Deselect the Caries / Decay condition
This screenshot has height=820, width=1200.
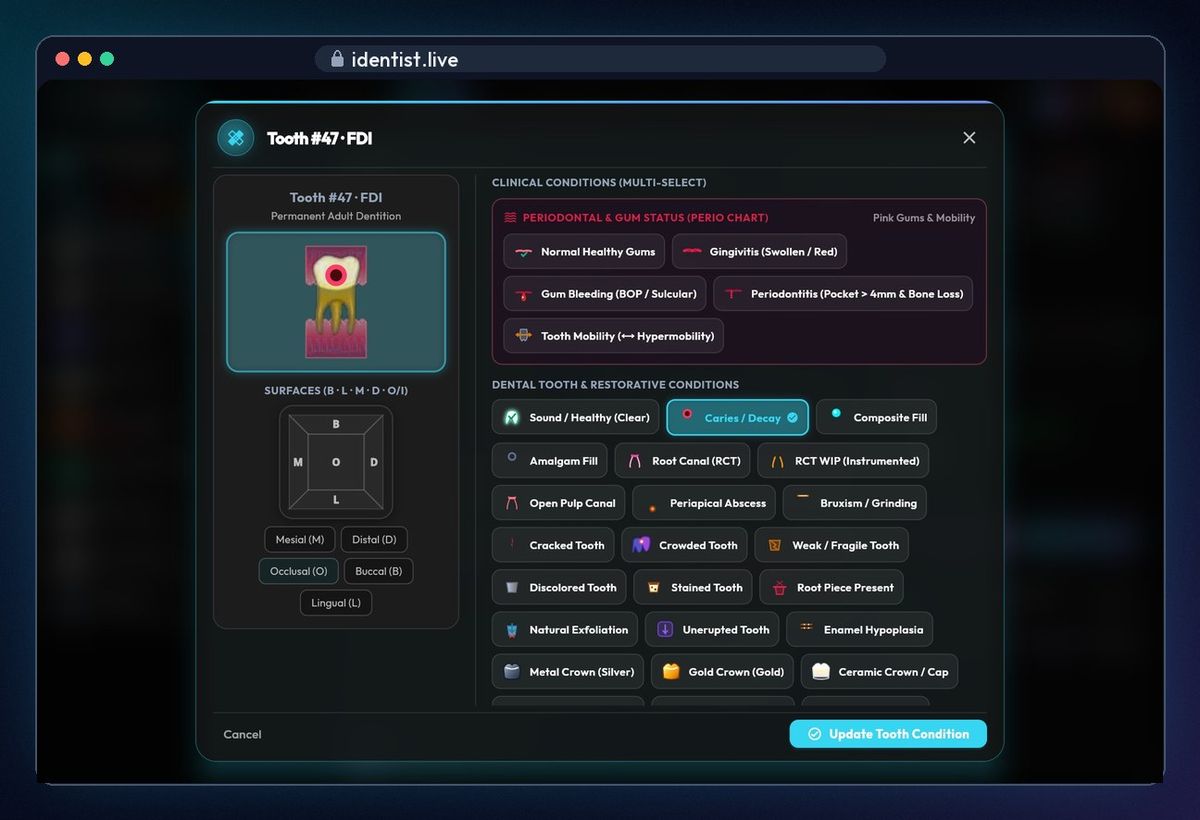[738, 417]
